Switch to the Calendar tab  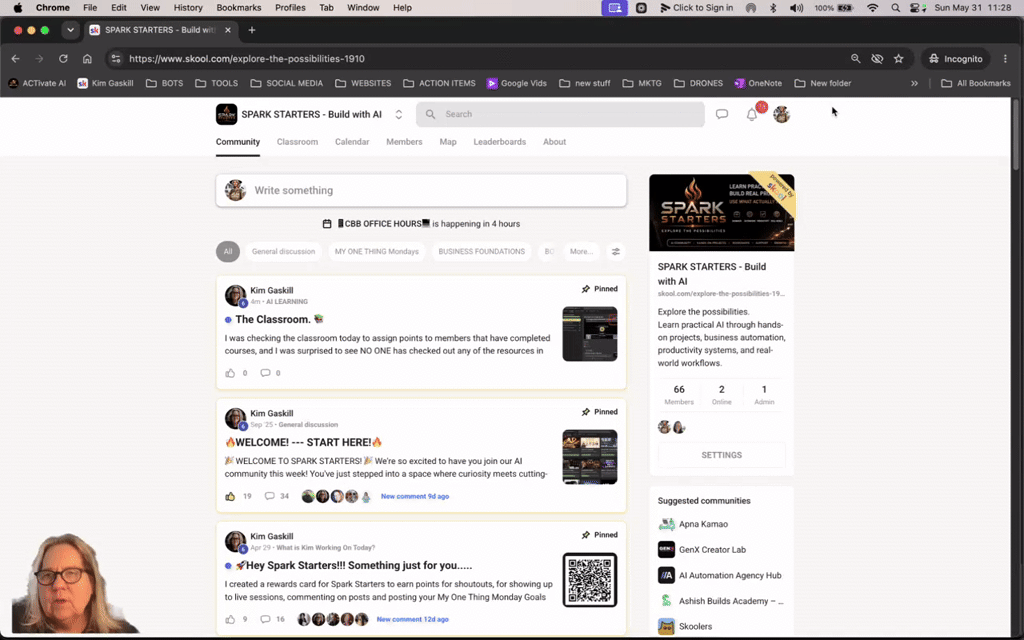coord(352,142)
